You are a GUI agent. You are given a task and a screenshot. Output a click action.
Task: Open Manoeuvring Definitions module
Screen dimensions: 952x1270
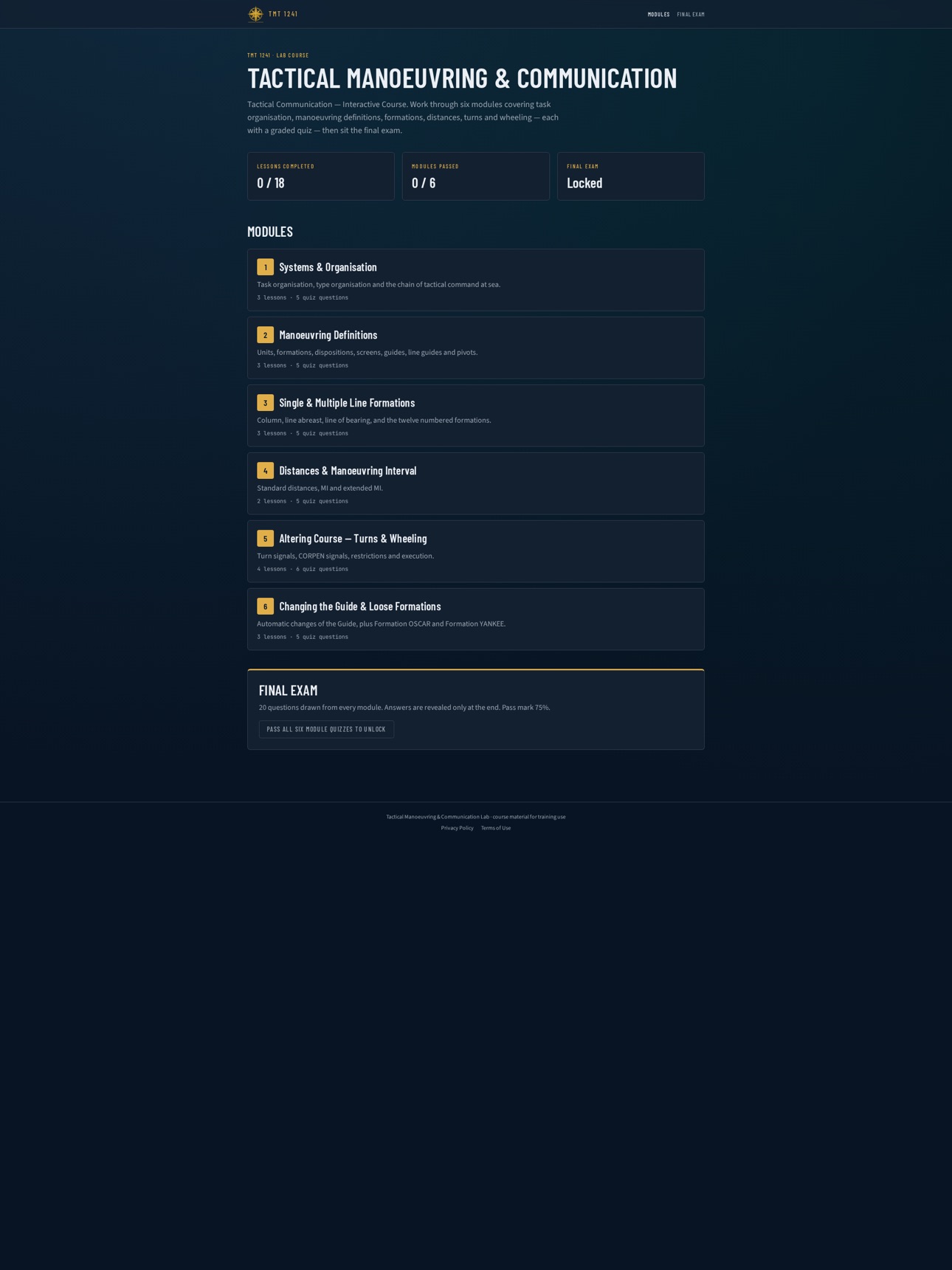[476, 348]
